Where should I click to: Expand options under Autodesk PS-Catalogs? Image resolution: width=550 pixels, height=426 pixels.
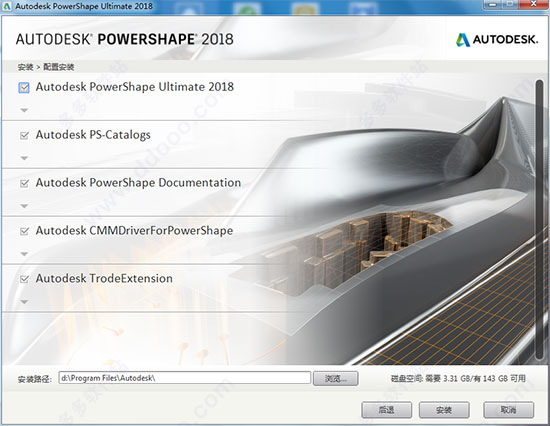pyautogui.click(x=24, y=158)
